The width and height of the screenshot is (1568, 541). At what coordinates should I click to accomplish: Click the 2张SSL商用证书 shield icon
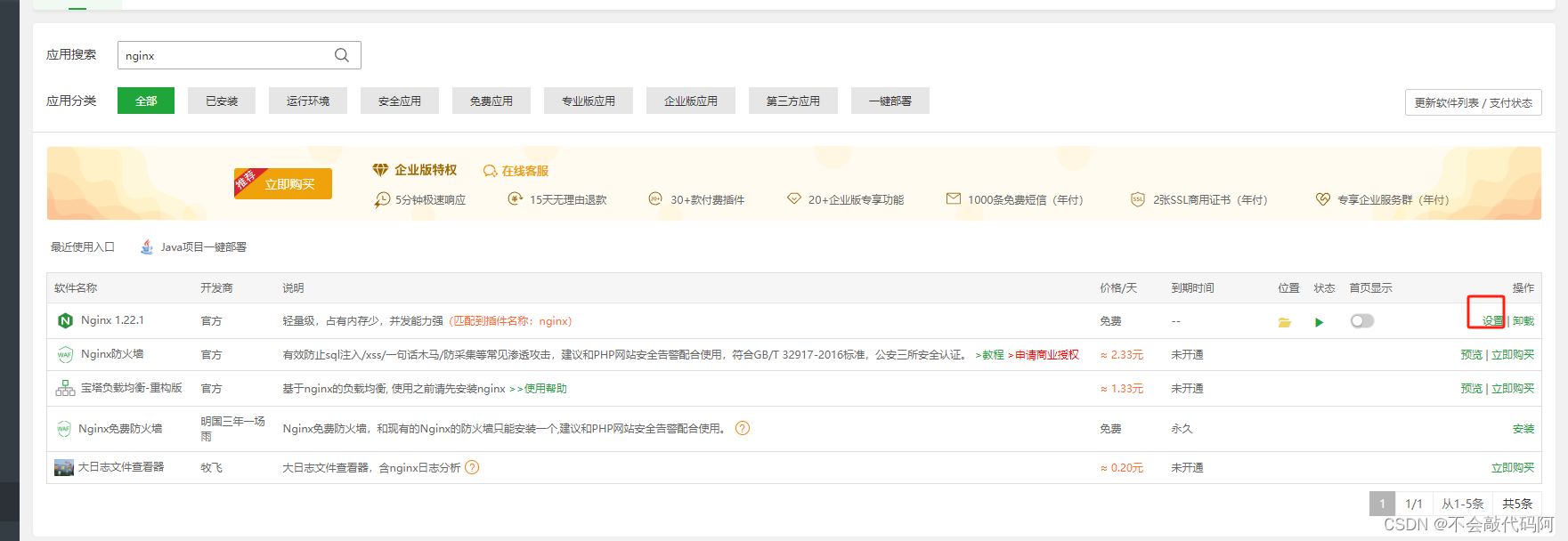click(1137, 199)
